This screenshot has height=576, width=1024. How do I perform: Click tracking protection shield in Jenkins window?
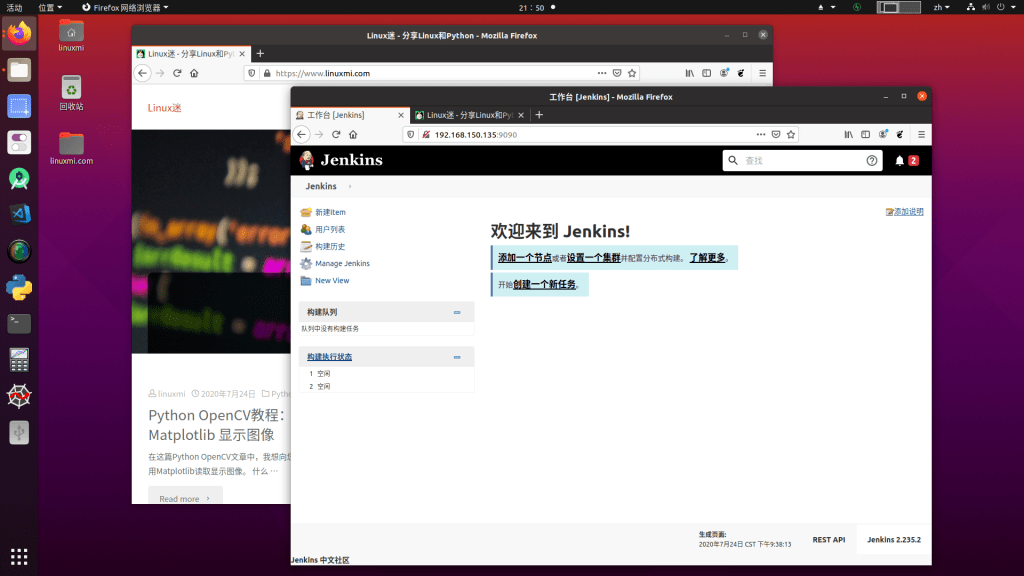(x=410, y=135)
